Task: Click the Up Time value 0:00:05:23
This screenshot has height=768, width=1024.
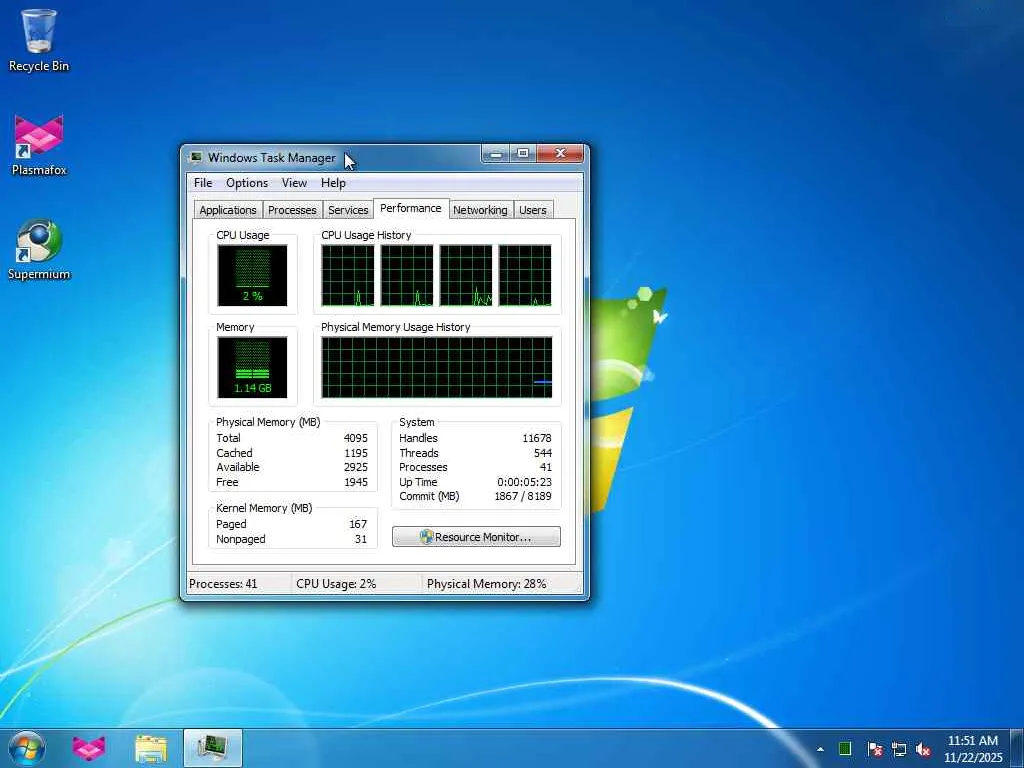Action: (x=524, y=482)
